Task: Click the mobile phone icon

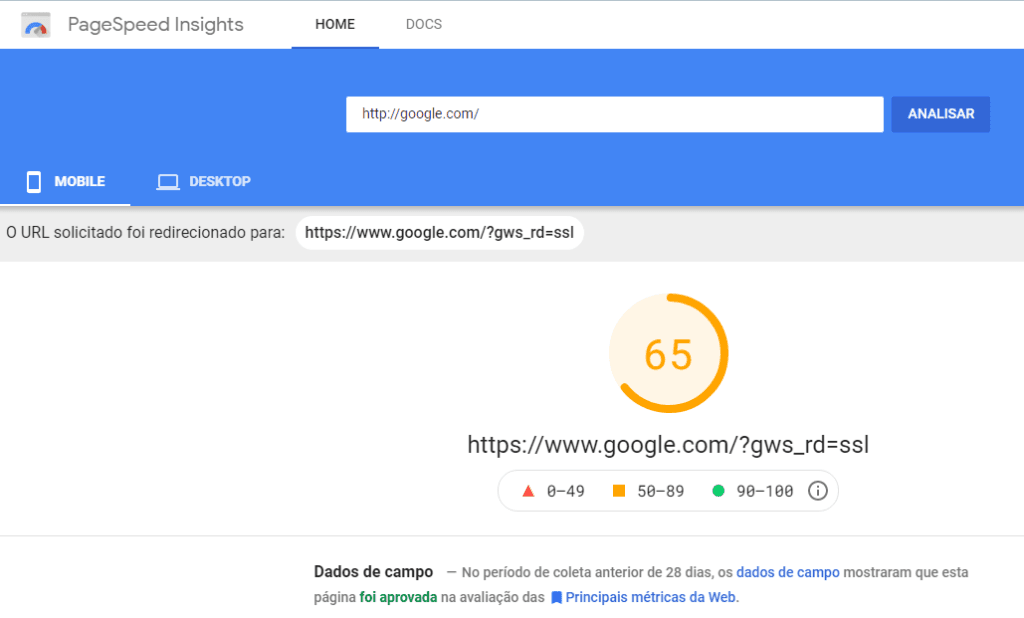Action: (x=33, y=182)
